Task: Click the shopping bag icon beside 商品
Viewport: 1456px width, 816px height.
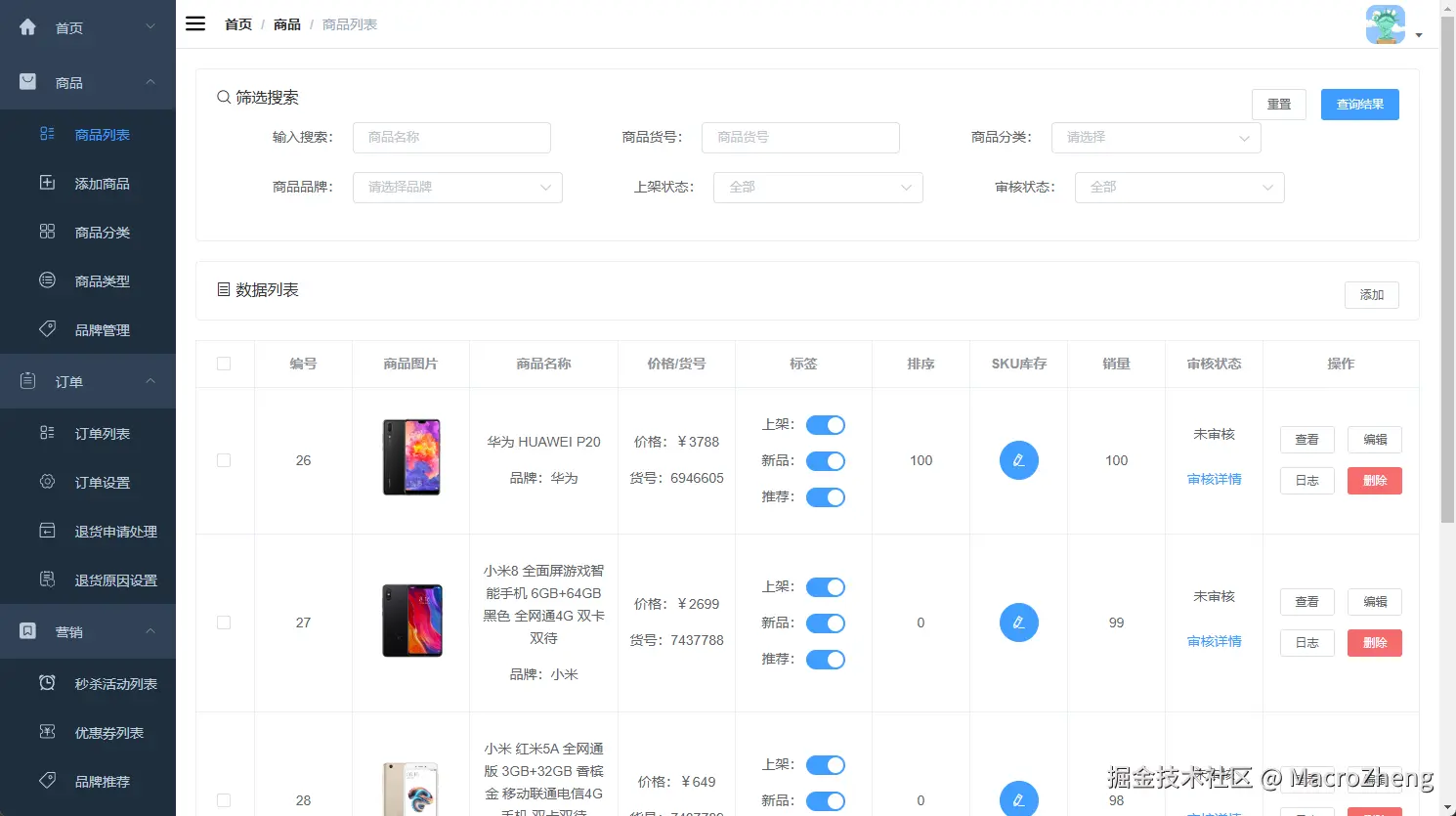Action: pos(28,82)
